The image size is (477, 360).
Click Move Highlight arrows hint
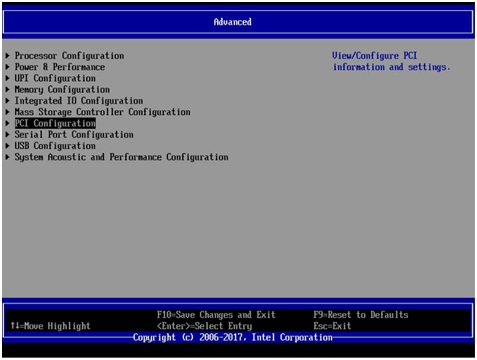(x=50, y=326)
